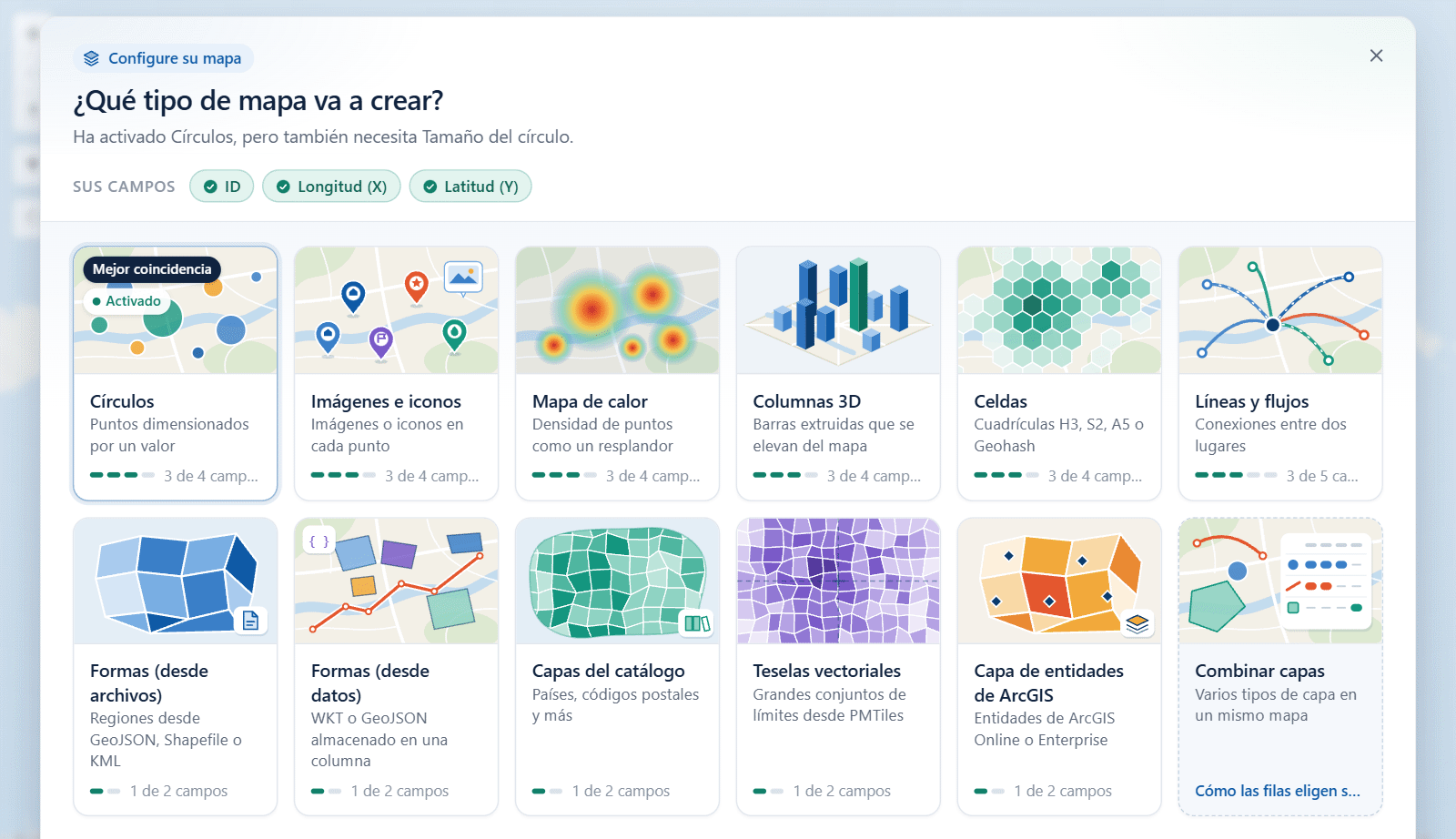Click the SUS CAMPOS label
The height and width of the screenshot is (839, 1456).
(124, 187)
